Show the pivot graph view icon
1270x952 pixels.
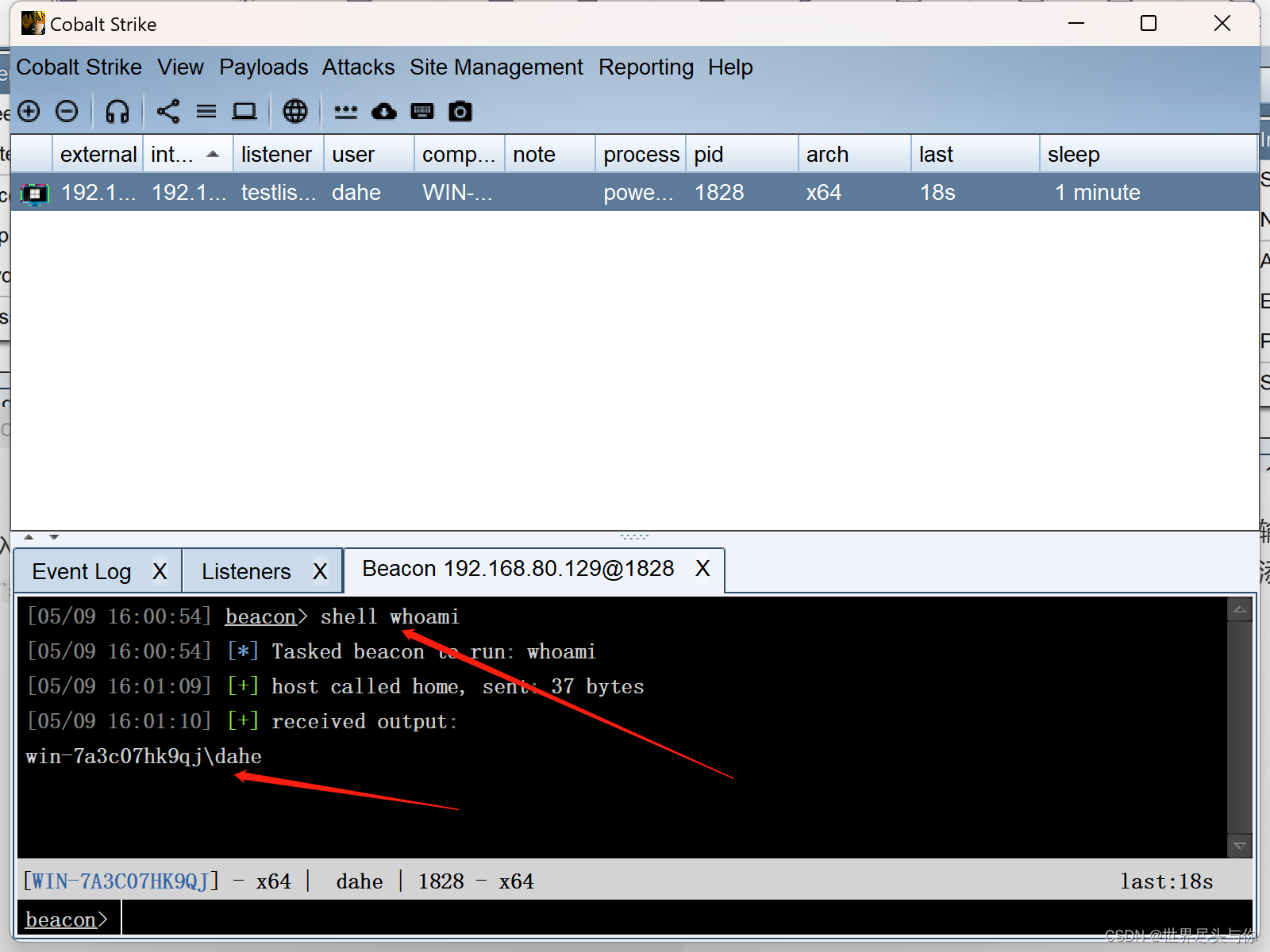(168, 111)
